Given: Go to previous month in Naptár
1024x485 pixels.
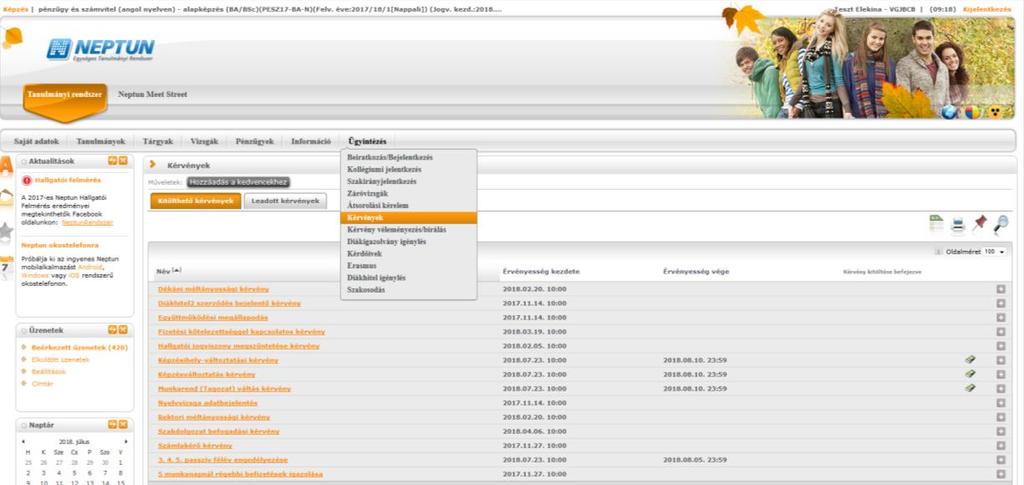Looking at the screenshot, I should click(x=24, y=442).
